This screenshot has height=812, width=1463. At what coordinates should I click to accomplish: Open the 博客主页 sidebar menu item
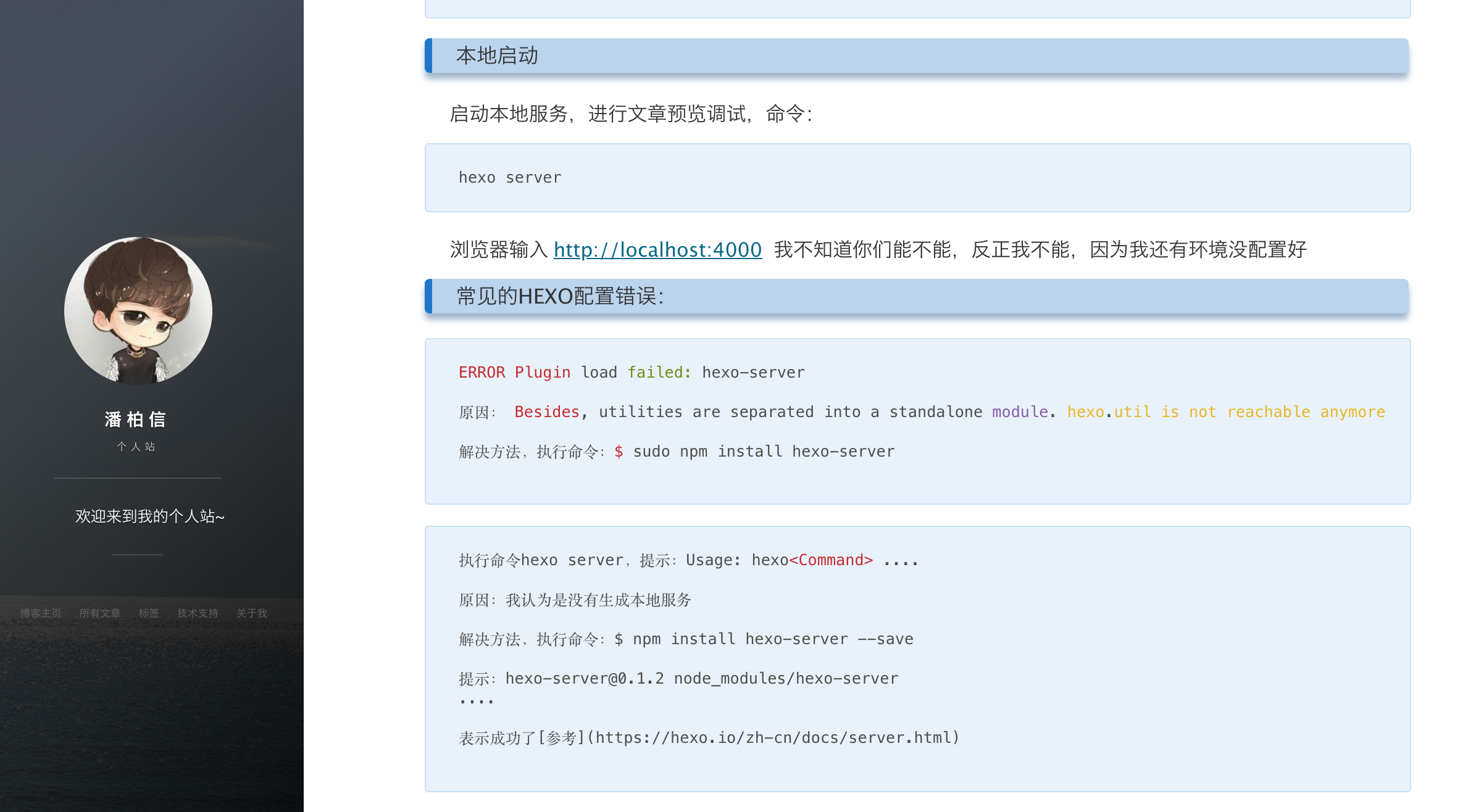tap(41, 613)
